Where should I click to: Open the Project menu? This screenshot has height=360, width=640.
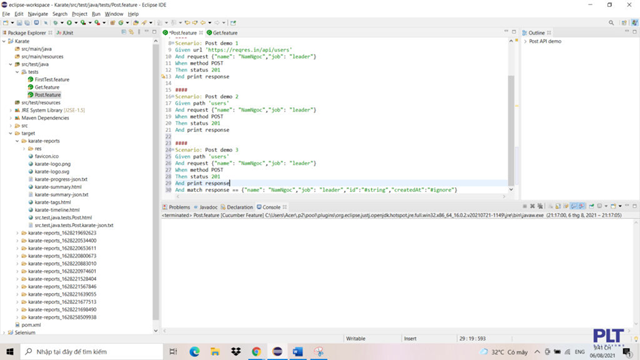79,14
